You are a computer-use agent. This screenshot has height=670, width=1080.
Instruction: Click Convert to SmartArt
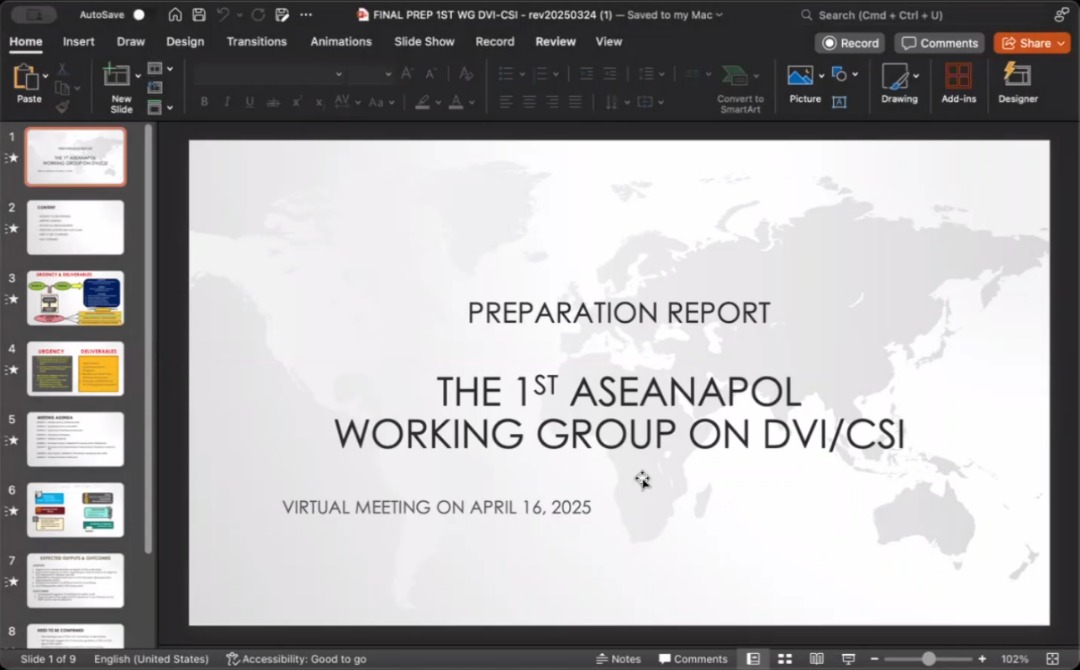coord(740,90)
